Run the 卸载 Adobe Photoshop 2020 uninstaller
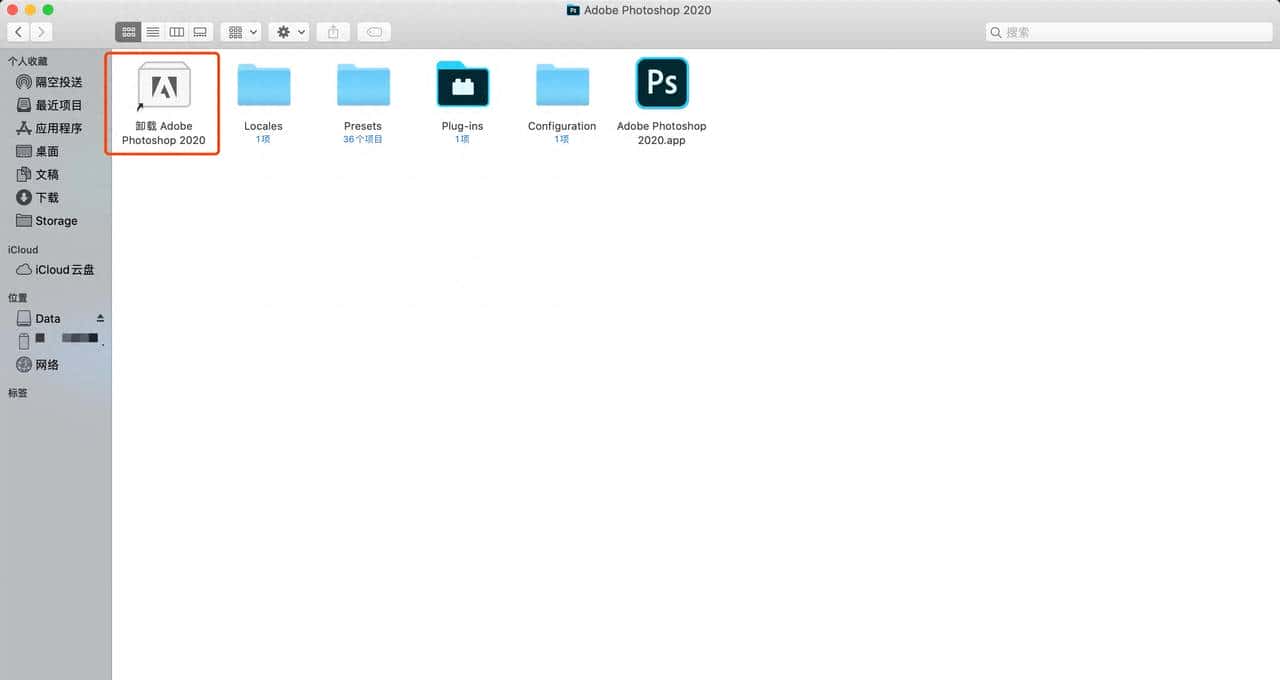 tap(162, 84)
